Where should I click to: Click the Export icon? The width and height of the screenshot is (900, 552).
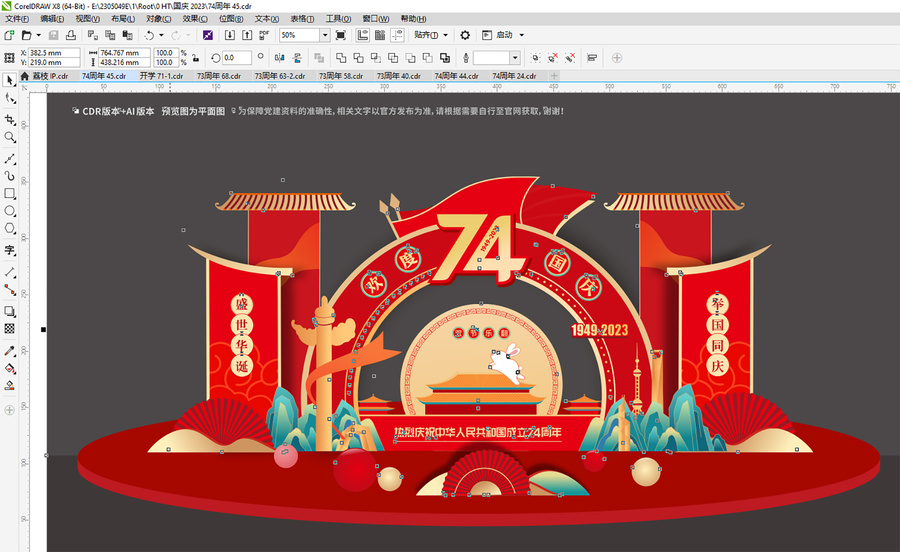coord(247,35)
